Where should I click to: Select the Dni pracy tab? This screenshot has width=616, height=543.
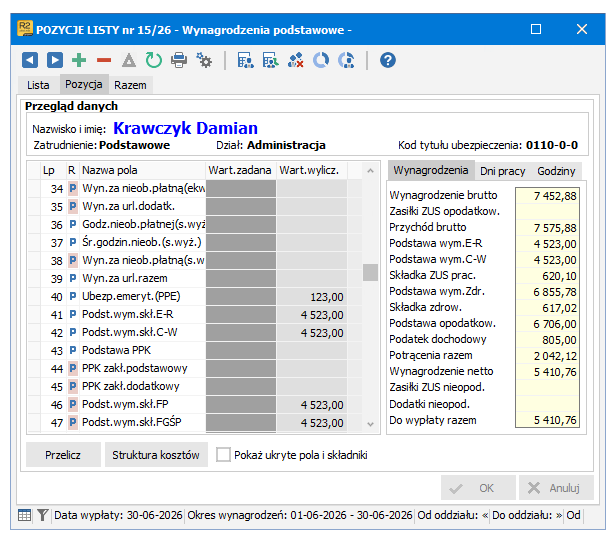click(x=502, y=171)
